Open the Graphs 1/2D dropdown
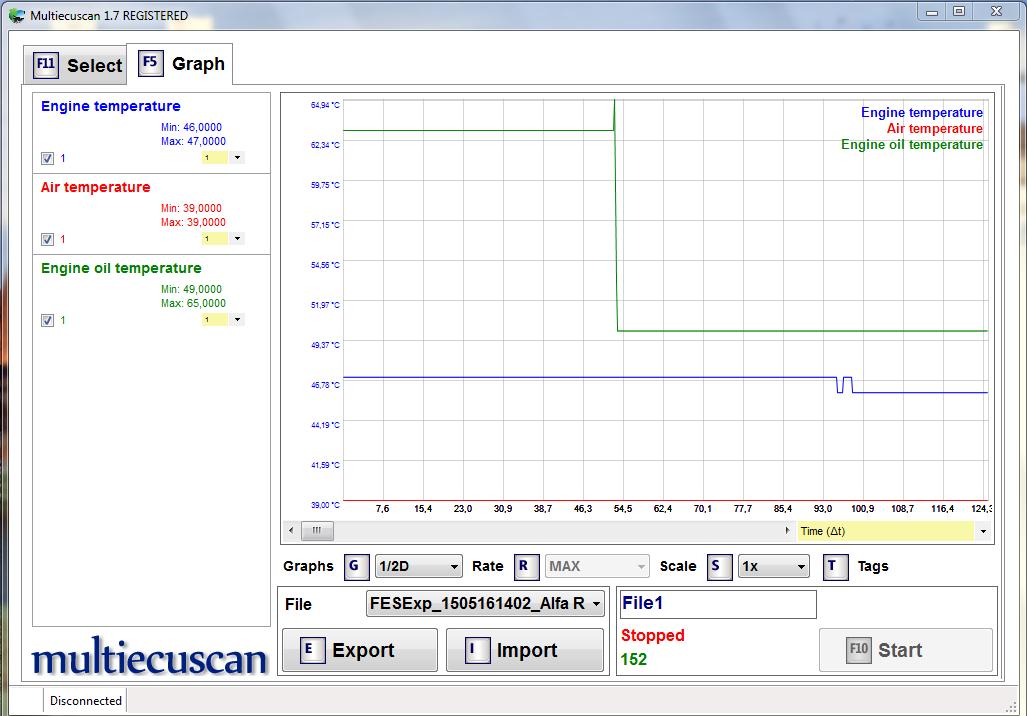 (x=418, y=567)
